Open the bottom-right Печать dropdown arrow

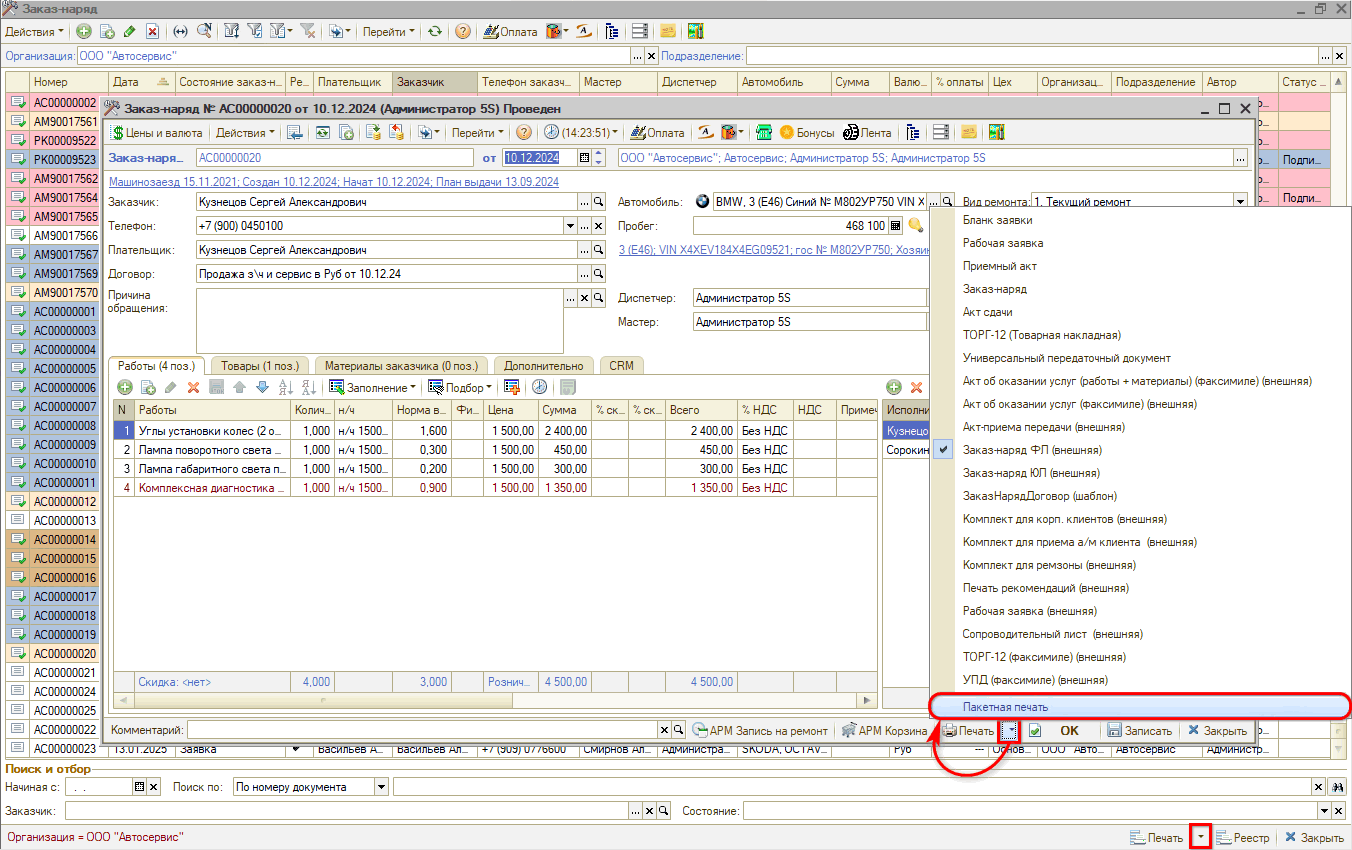(x=1201, y=837)
